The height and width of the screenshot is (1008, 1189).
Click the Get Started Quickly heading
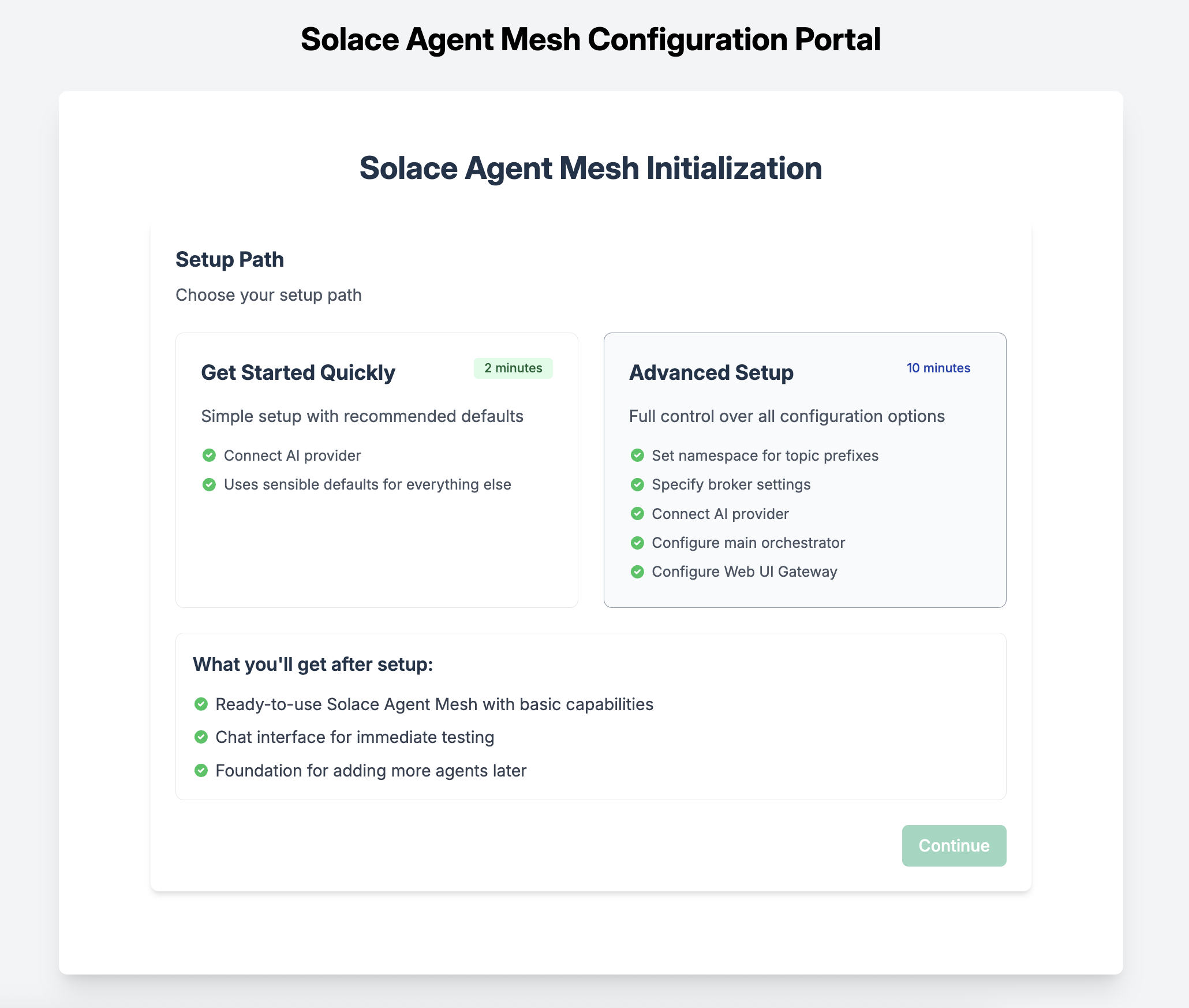(x=298, y=372)
